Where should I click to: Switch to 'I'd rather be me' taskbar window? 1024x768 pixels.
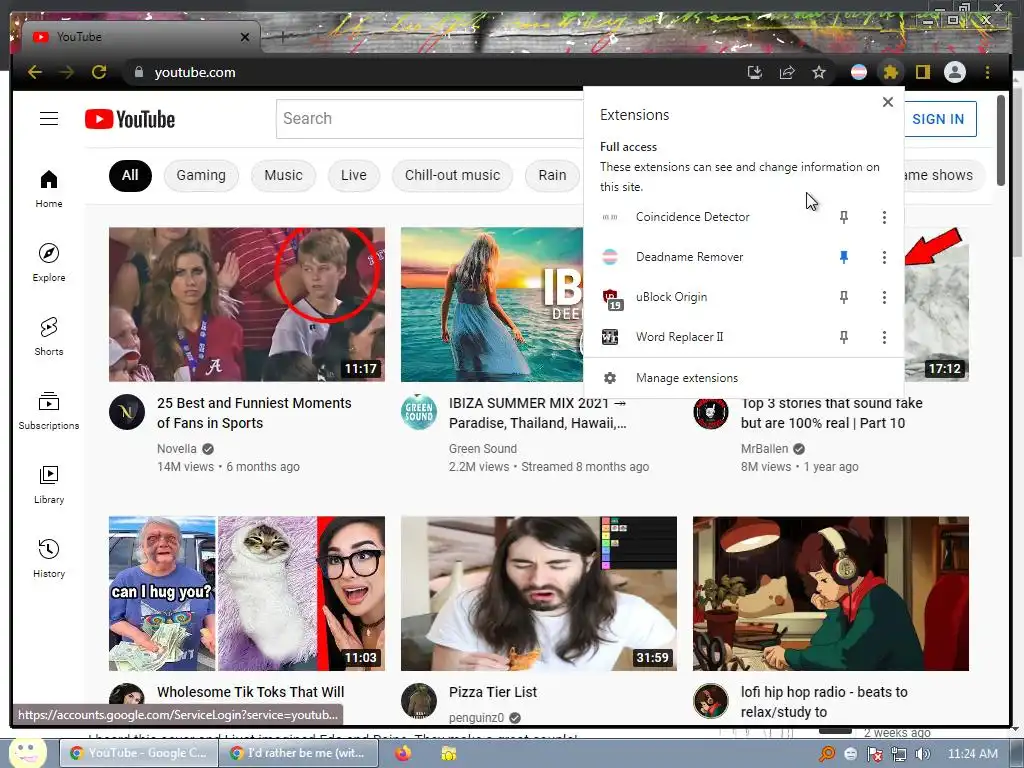[298, 753]
